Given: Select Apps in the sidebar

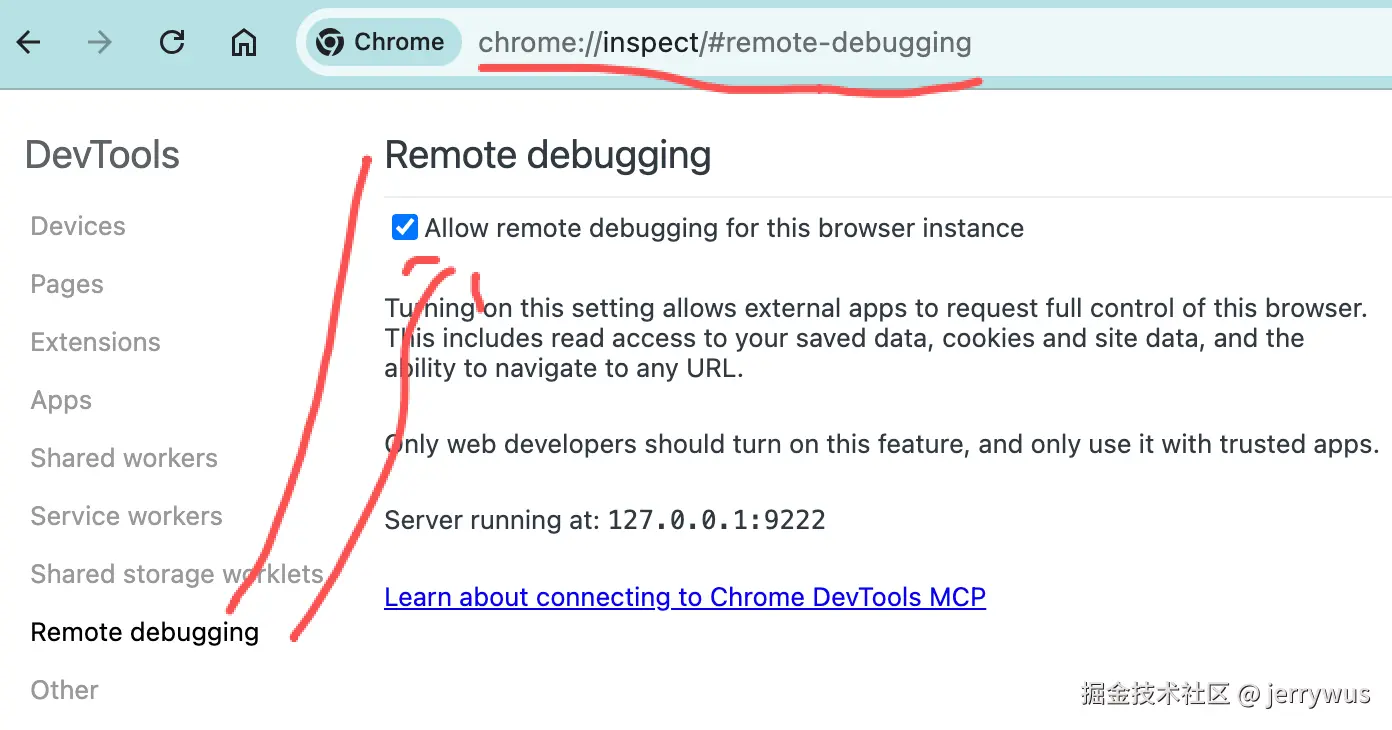Looking at the screenshot, I should (61, 400).
